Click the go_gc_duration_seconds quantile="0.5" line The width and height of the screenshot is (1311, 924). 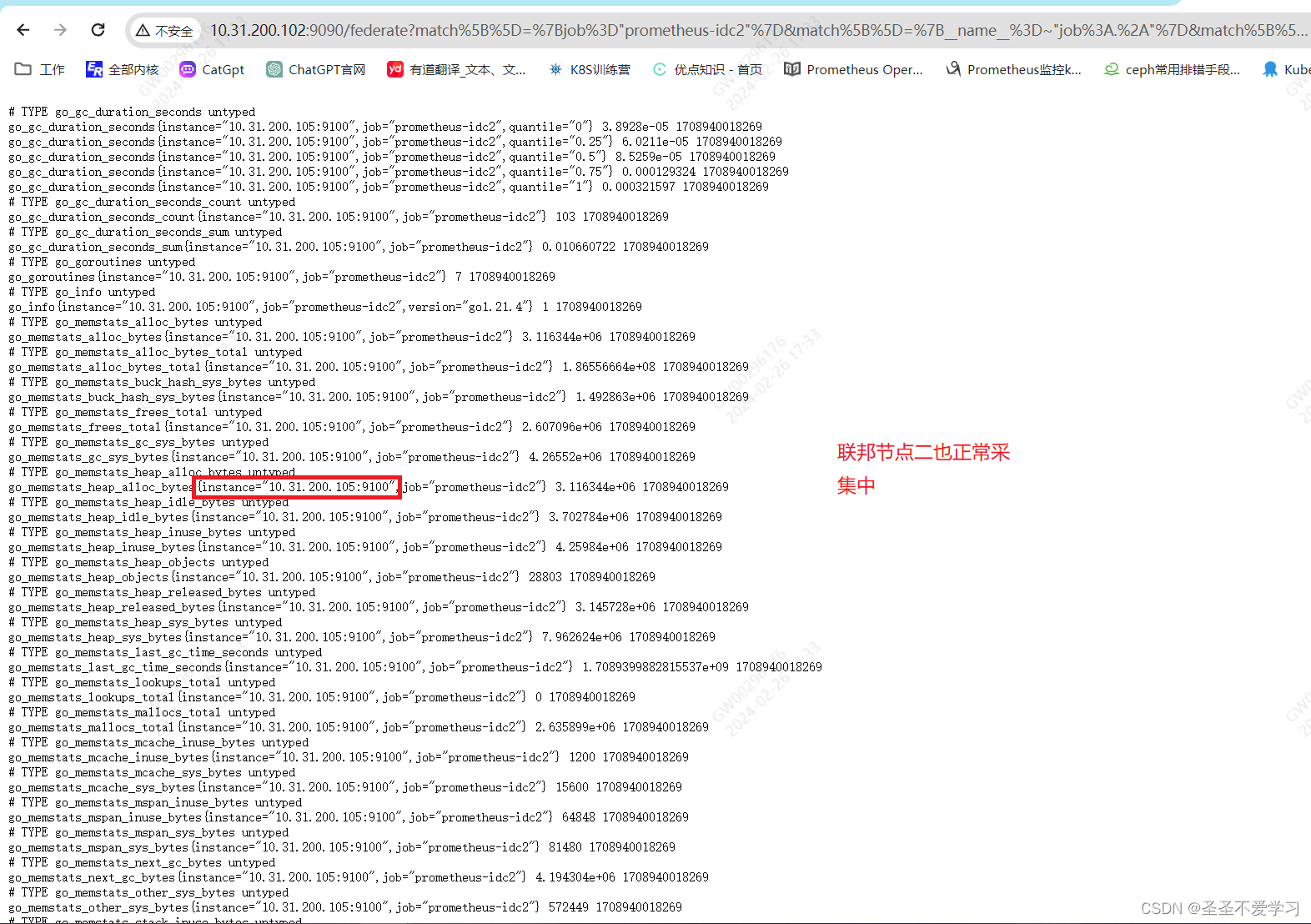click(392, 157)
